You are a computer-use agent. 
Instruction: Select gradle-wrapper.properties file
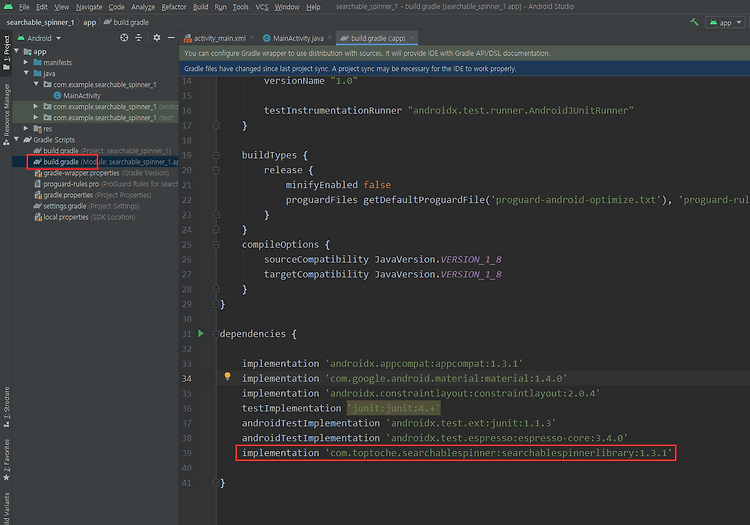point(101,173)
